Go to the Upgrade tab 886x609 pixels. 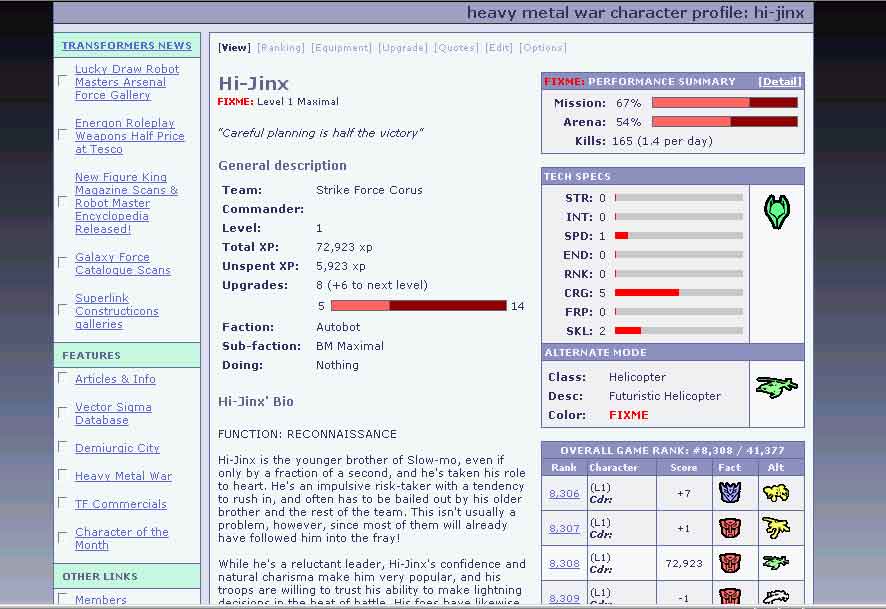[402, 47]
